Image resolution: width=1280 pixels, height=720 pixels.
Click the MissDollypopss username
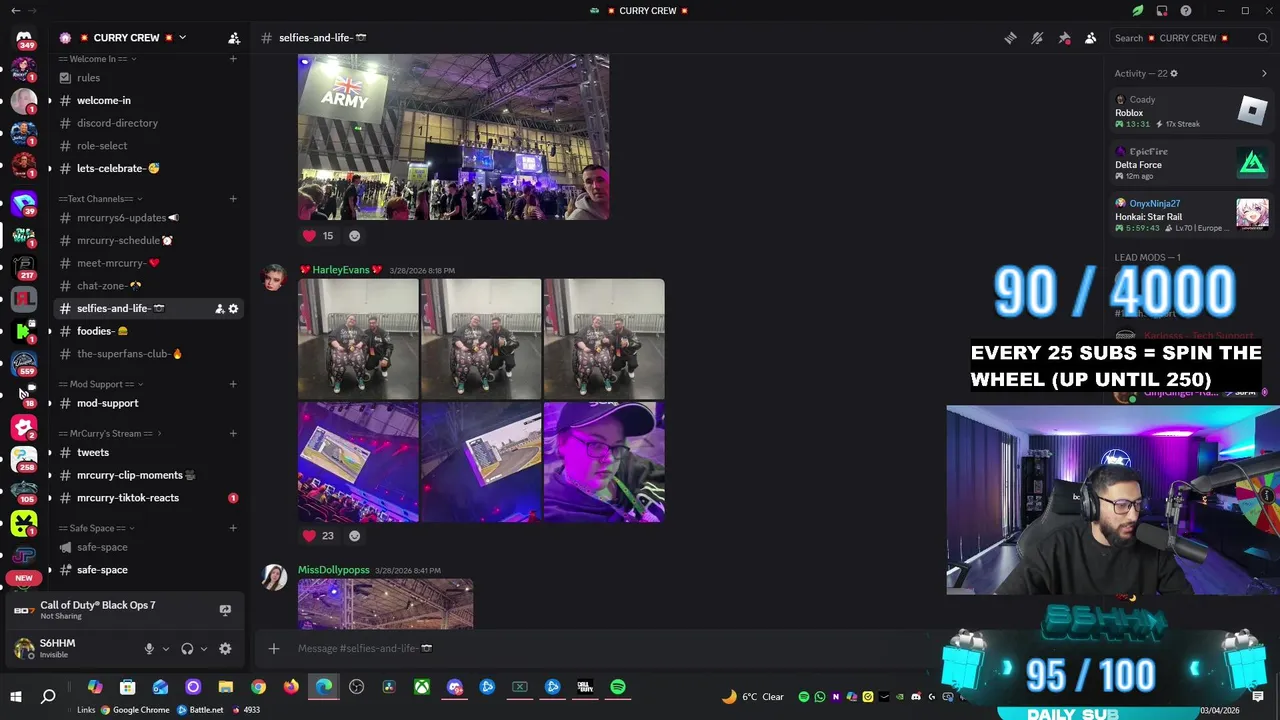tap(334, 570)
